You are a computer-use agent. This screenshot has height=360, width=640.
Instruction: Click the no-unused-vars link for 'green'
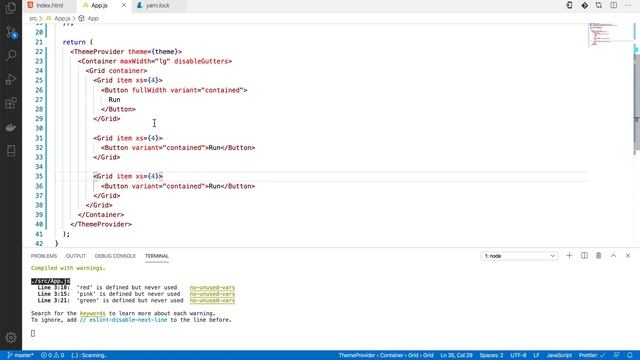[x=212, y=300]
